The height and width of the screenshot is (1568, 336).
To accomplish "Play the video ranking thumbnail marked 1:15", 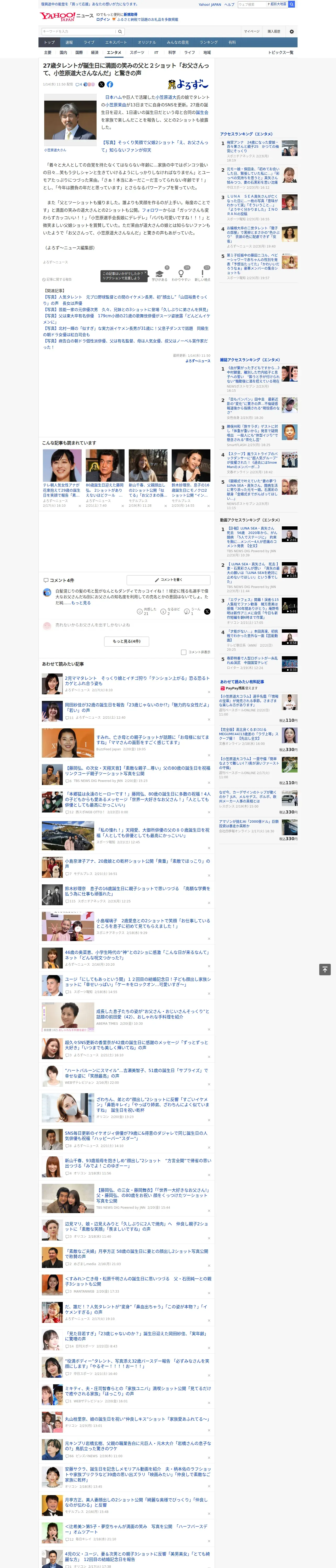I will 290,570.
